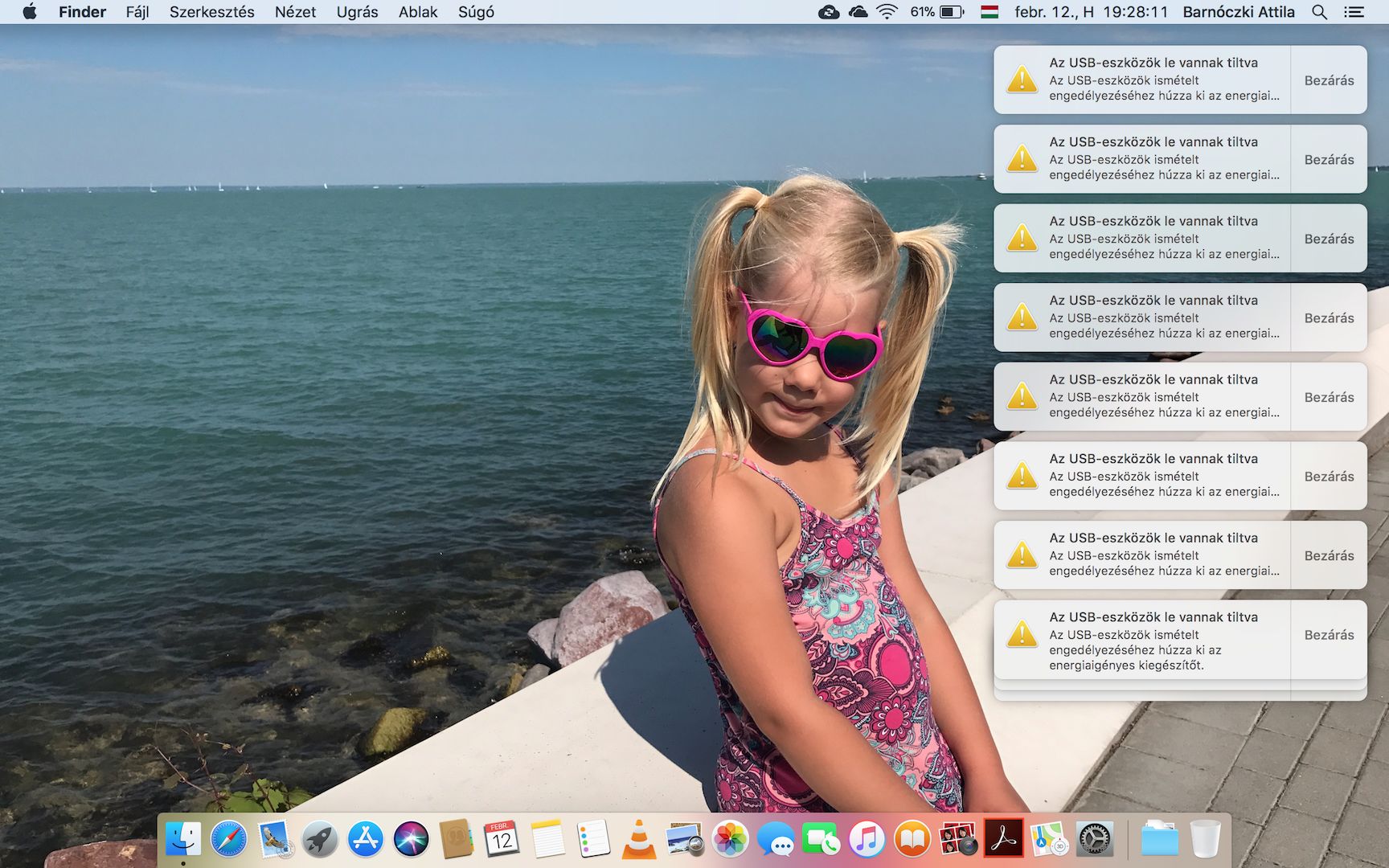
Task: Open the Photos app in Dock
Action: coord(731,839)
